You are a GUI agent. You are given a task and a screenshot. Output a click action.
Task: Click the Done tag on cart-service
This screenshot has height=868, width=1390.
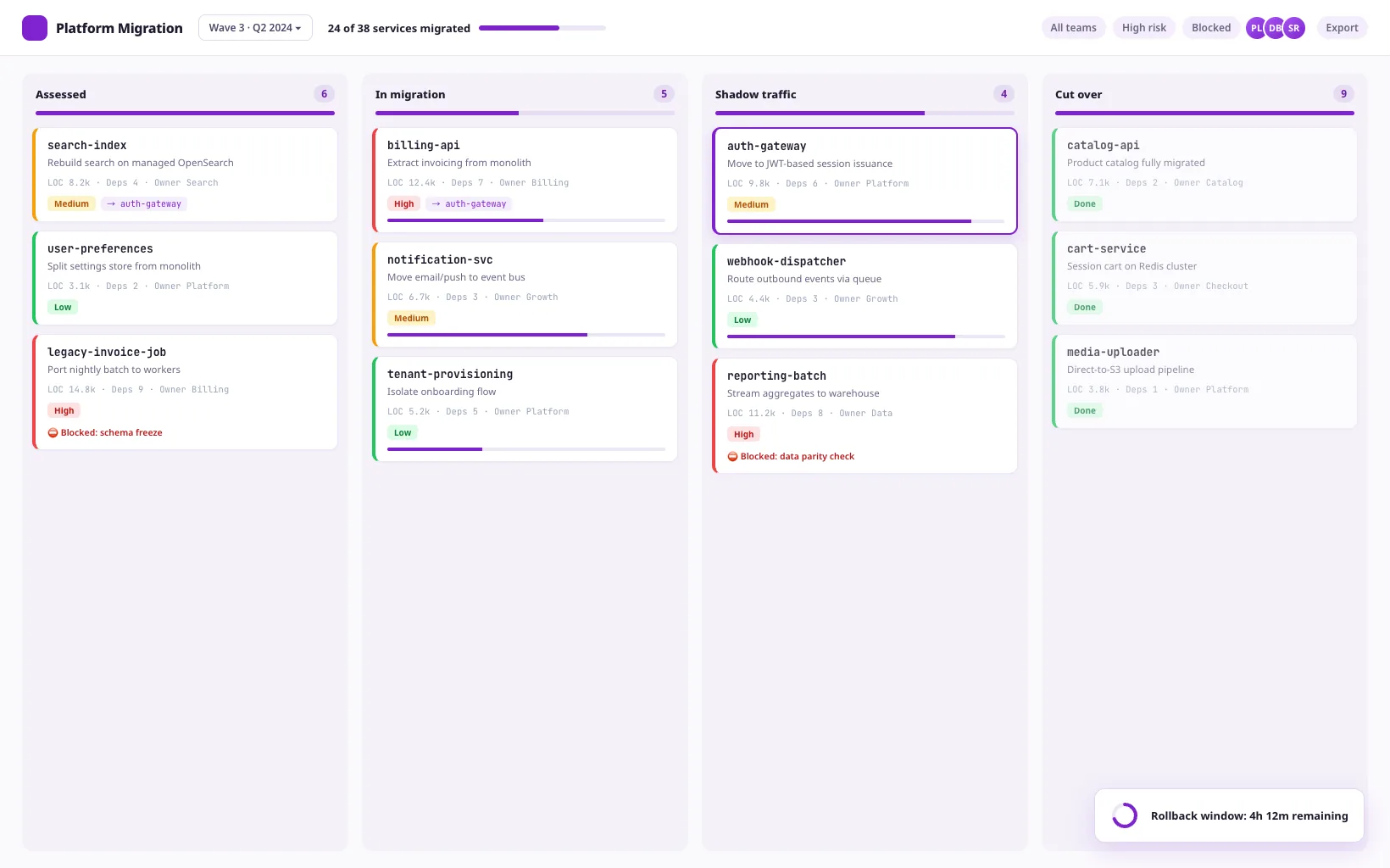[x=1085, y=307]
